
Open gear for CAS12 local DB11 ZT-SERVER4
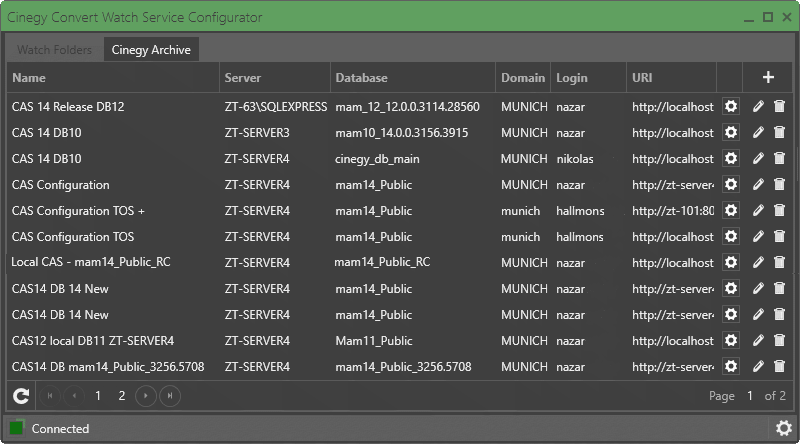point(731,340)
